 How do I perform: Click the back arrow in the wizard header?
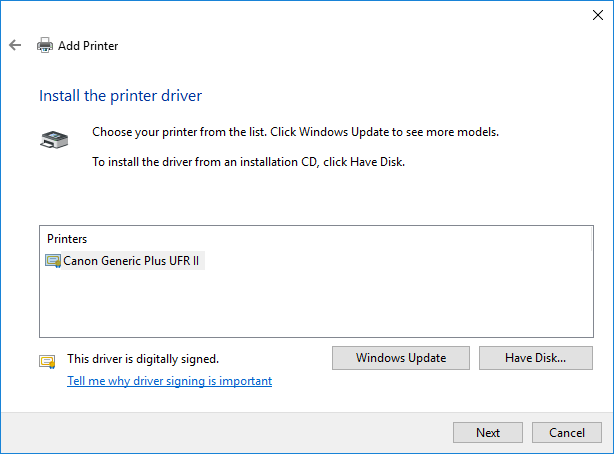click(x=15, y=45)
